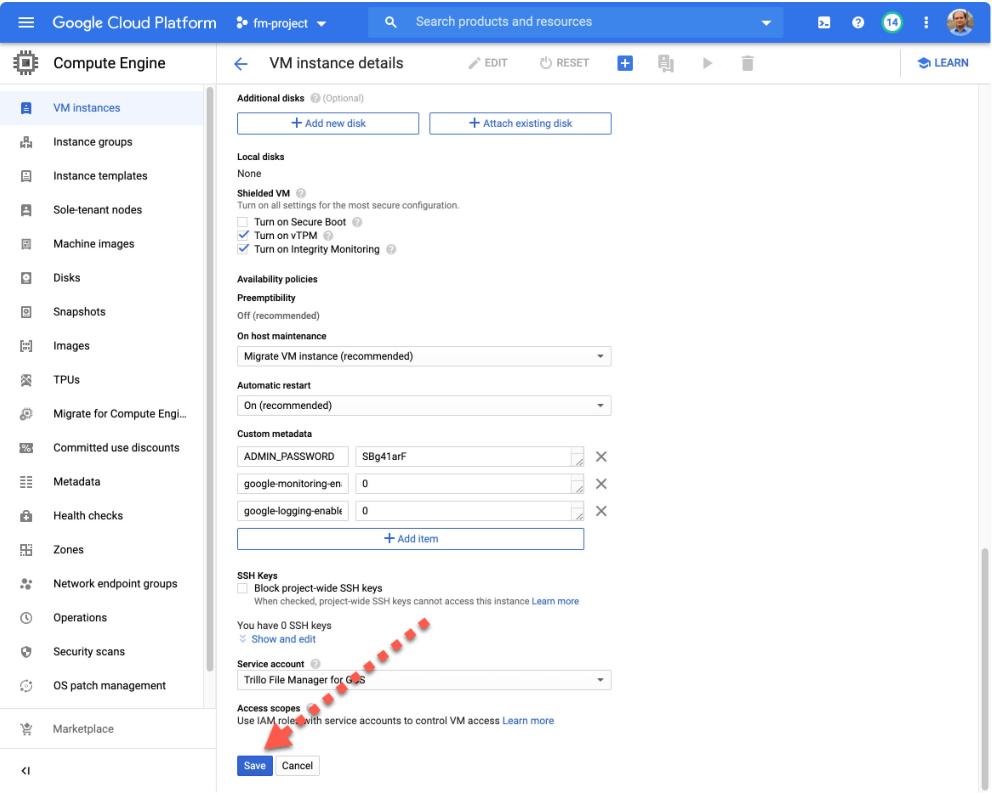Screen dimensions: 992x795
Task: Uncheck Turn on Integrity Monitoring checkbox
Action: (x=242, y=249)
